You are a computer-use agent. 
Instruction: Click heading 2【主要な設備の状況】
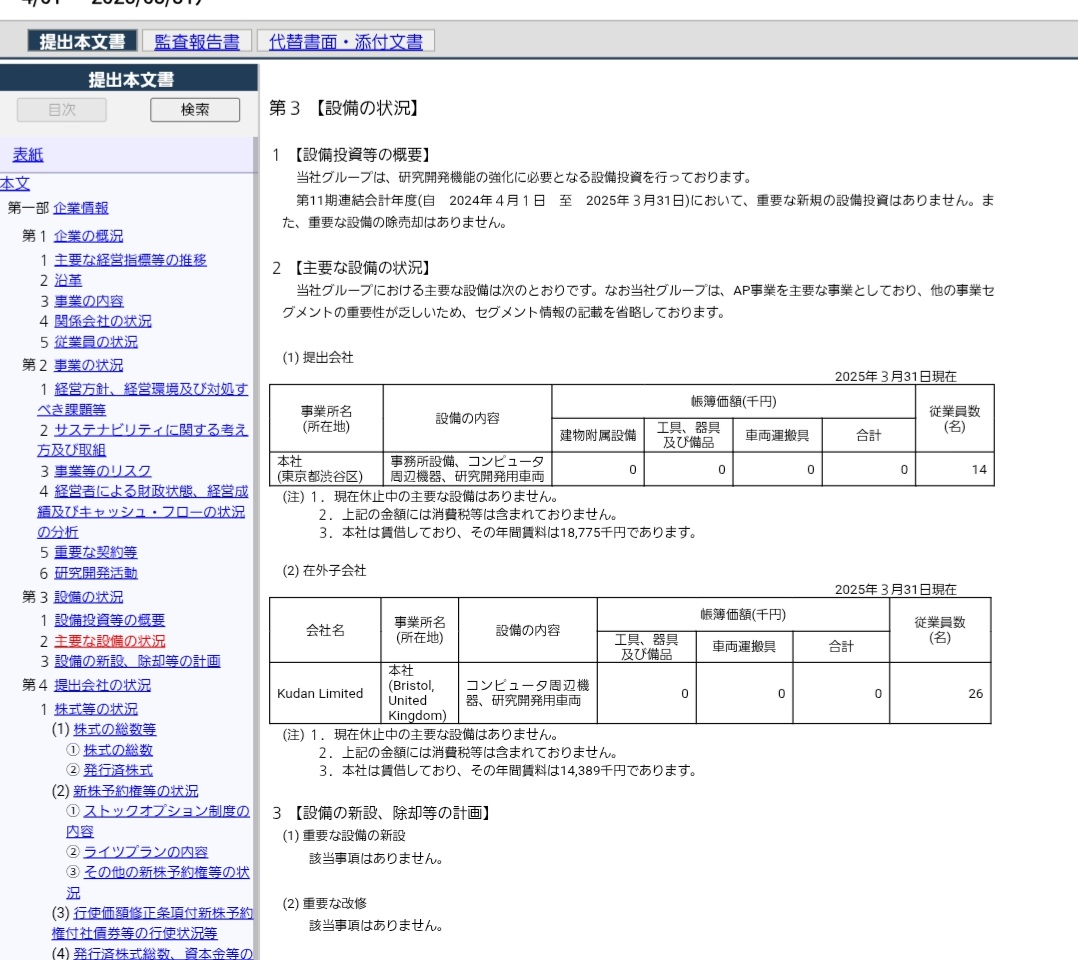pyautogui.click(x=351, y=268)
